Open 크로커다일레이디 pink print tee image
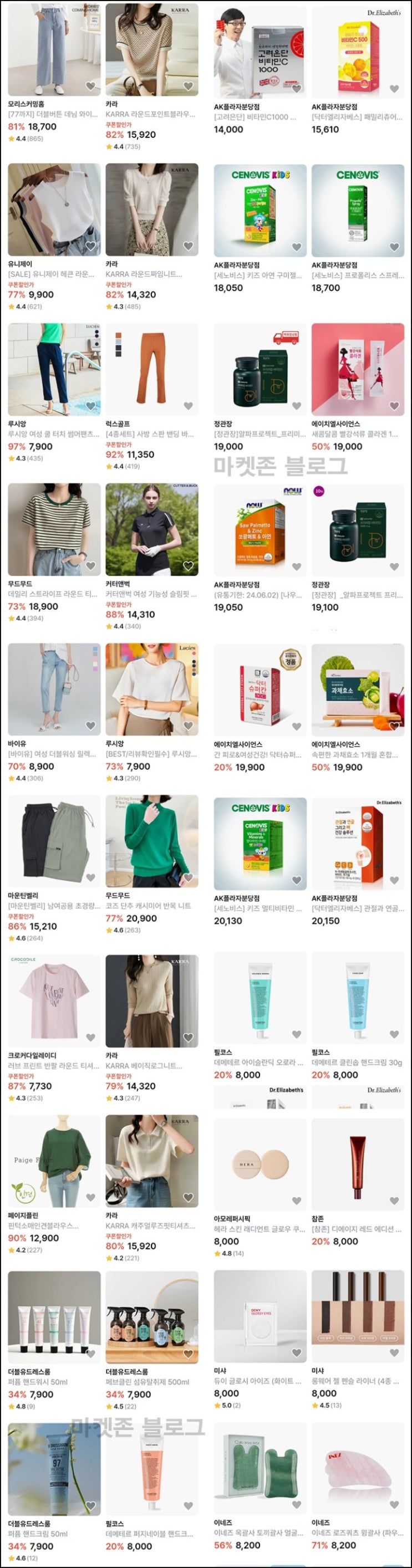This screenshot has width=412, height=1568. point(54,1002)
